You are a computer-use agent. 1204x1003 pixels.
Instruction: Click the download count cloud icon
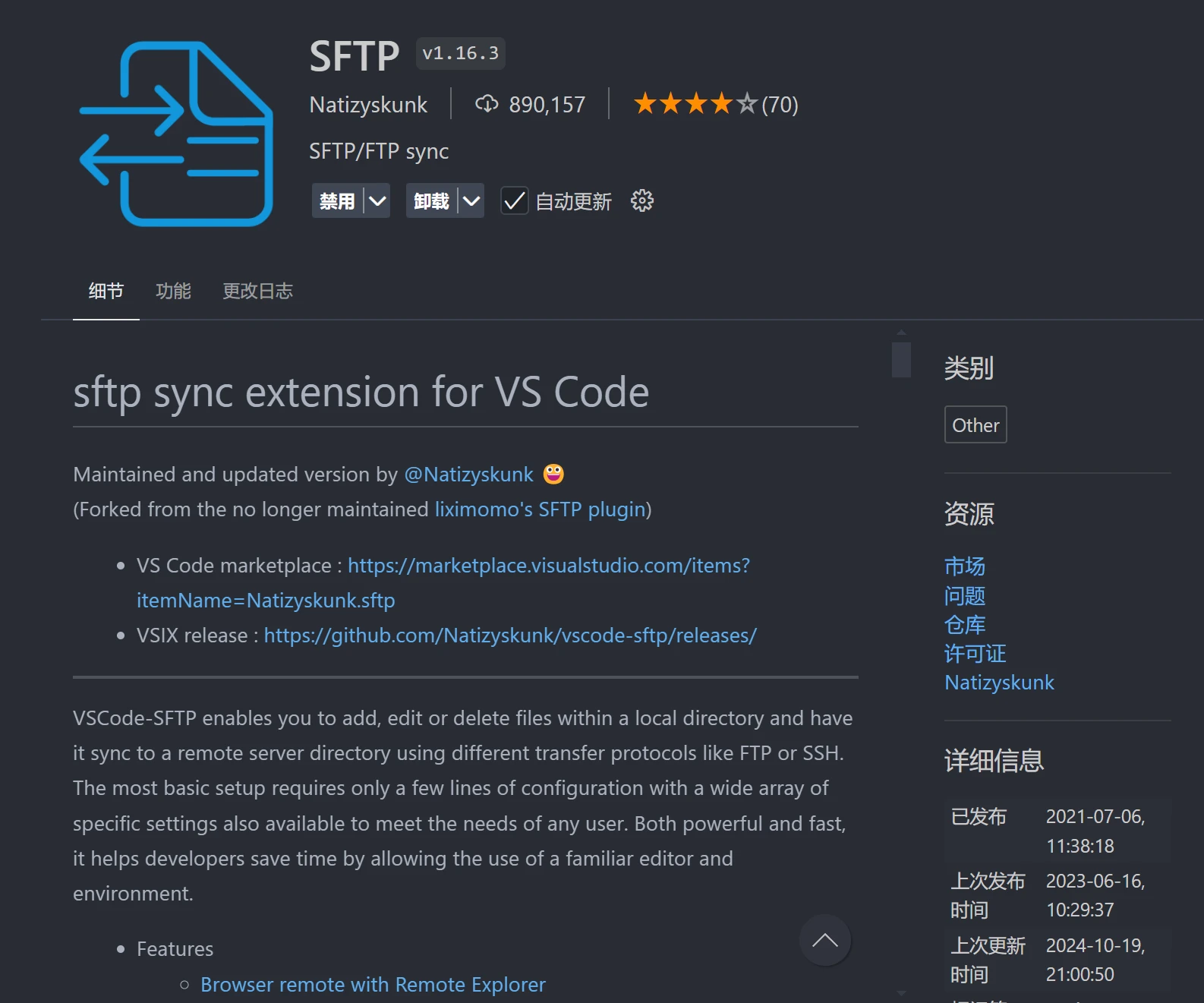point(486,104)
